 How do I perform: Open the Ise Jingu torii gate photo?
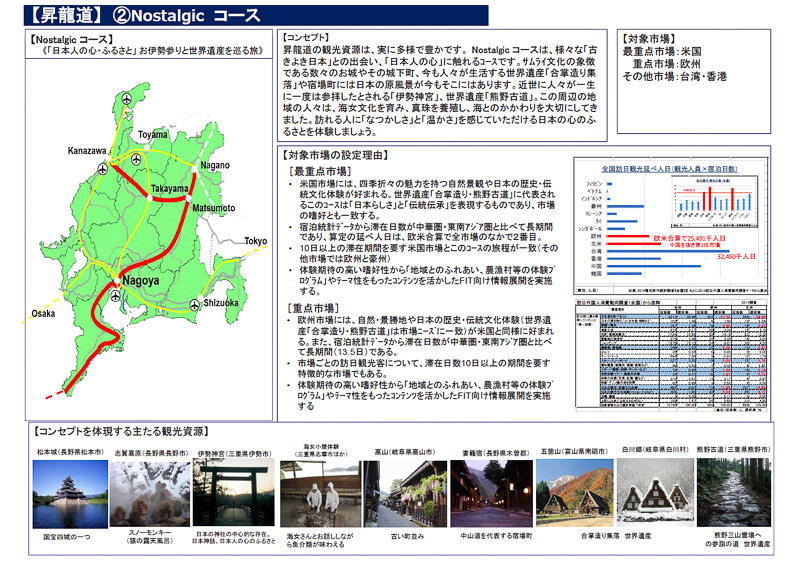233,492
